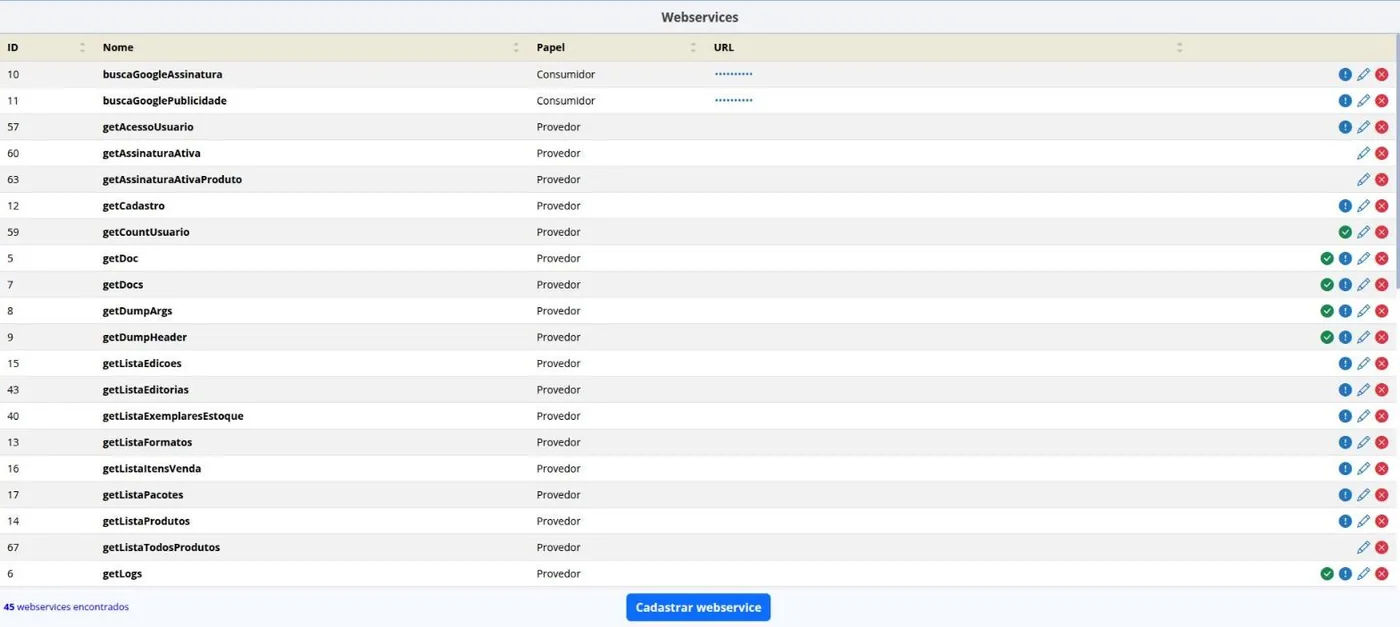Click the Provedor cell in getLogs row
This screenshot has width=1400, height=627.
click(558, 574)
